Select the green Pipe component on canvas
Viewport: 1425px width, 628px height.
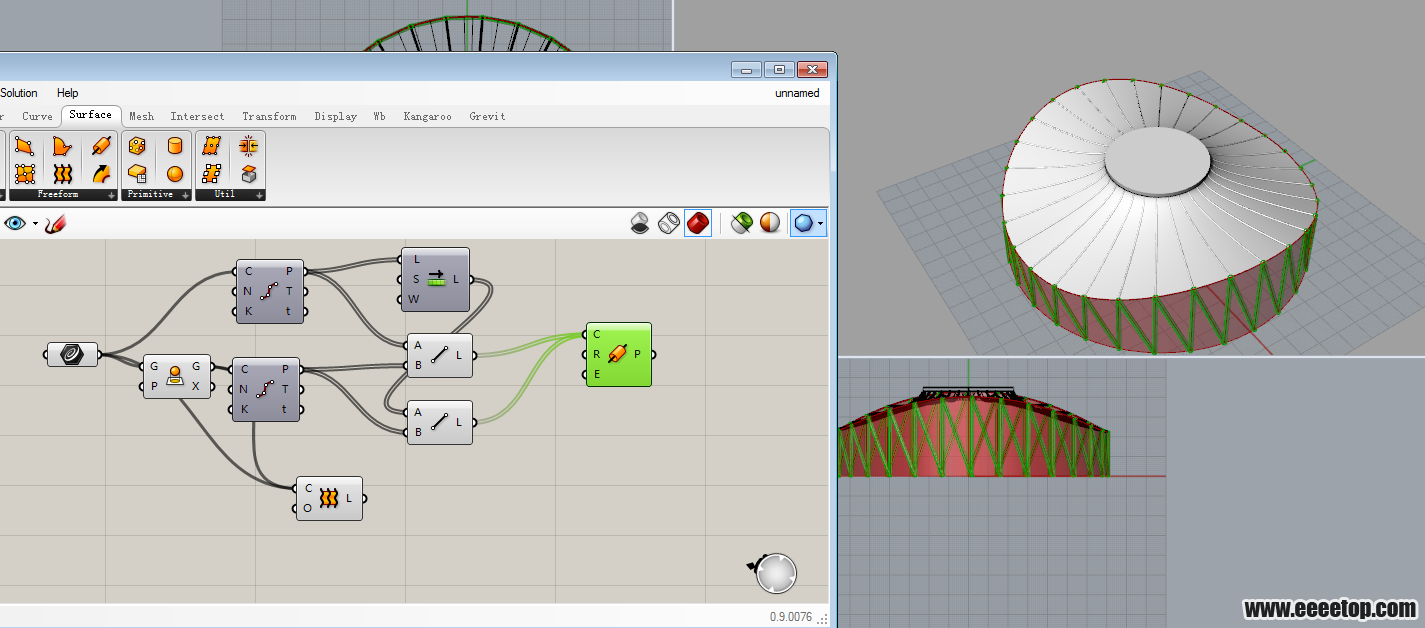619,354
